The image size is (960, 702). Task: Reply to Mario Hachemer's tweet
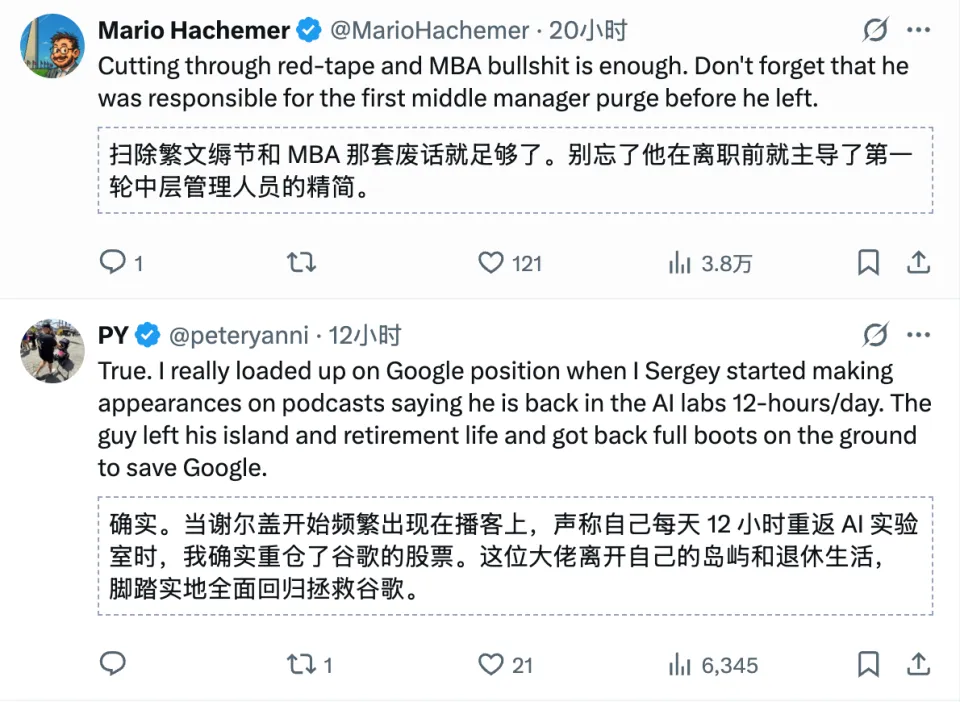tap(113, 263)
